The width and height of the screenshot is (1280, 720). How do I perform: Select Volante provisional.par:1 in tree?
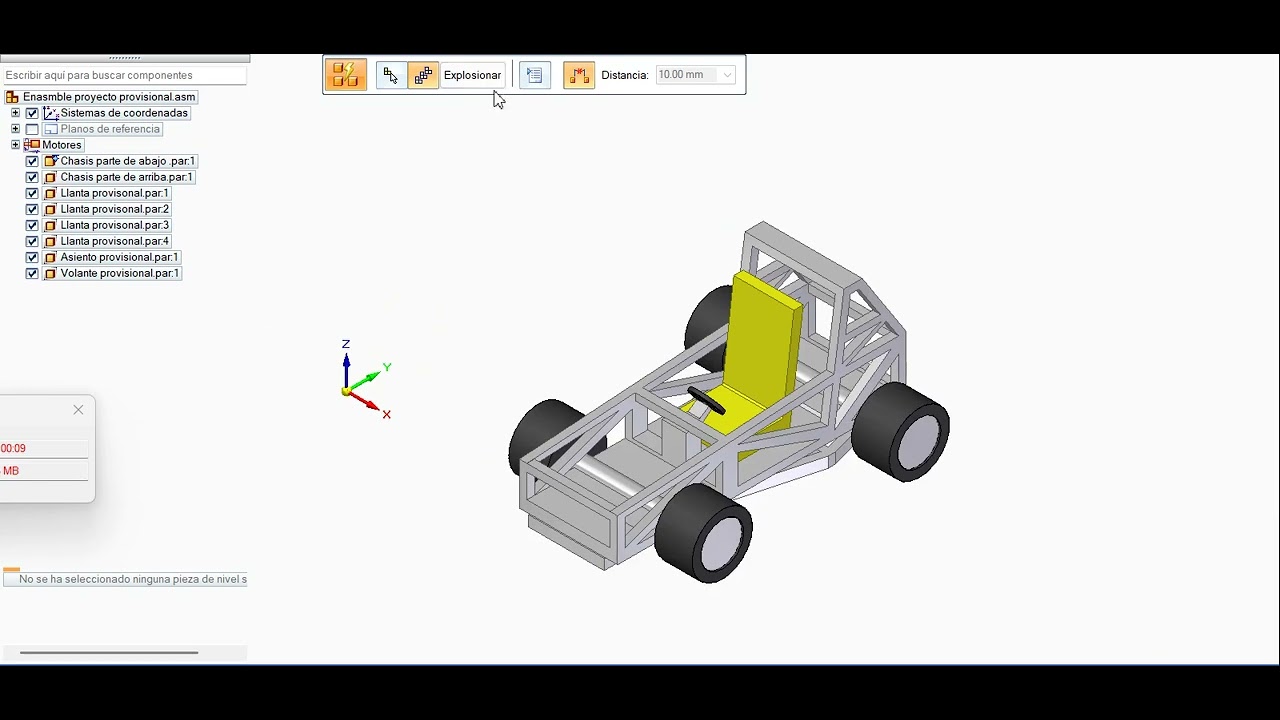point(120,273)
